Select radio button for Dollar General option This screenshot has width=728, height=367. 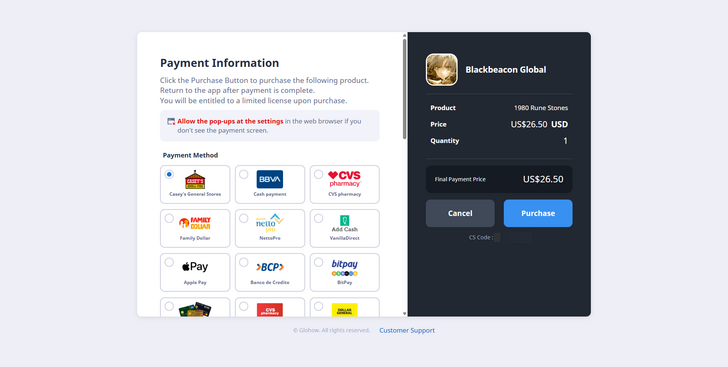tap(318, 306)
